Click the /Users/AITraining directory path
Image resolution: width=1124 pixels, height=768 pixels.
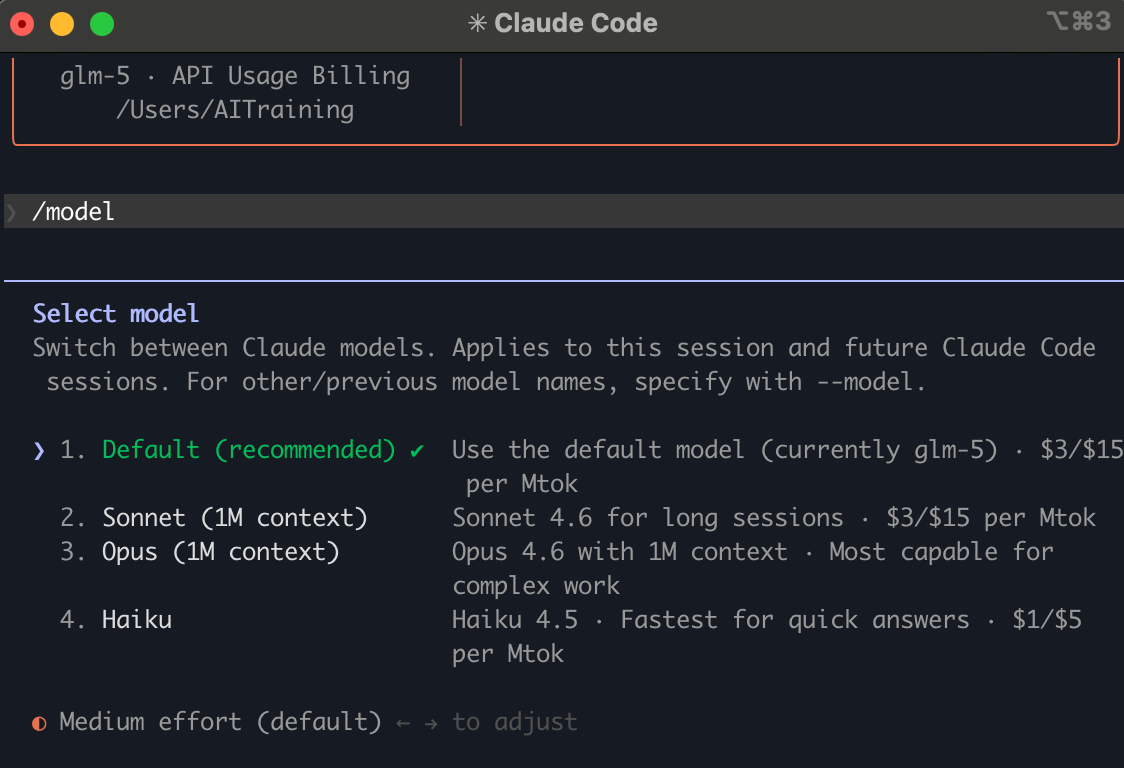coord(235,110)
